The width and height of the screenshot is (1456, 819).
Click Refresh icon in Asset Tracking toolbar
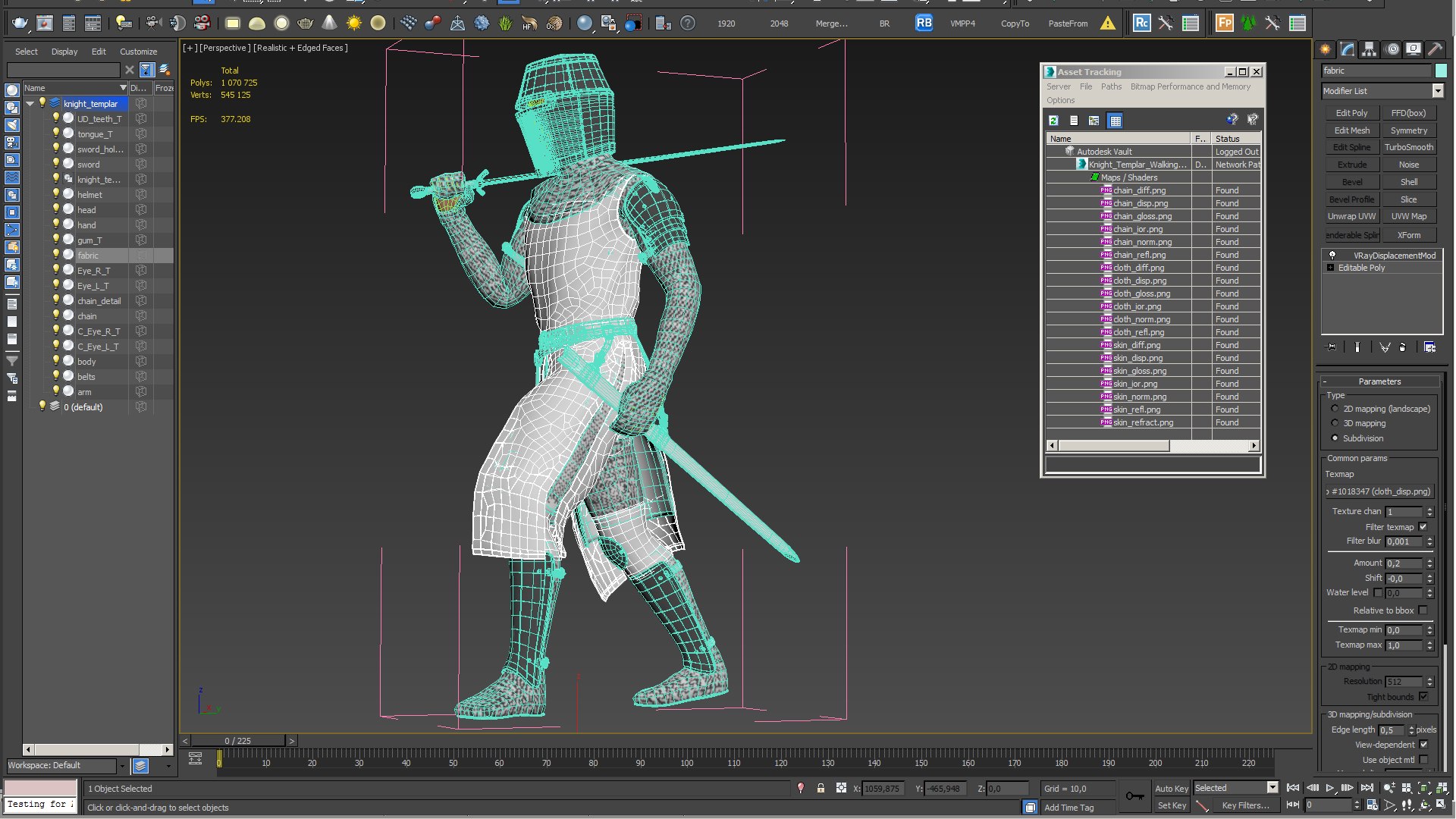(1053, 121)
